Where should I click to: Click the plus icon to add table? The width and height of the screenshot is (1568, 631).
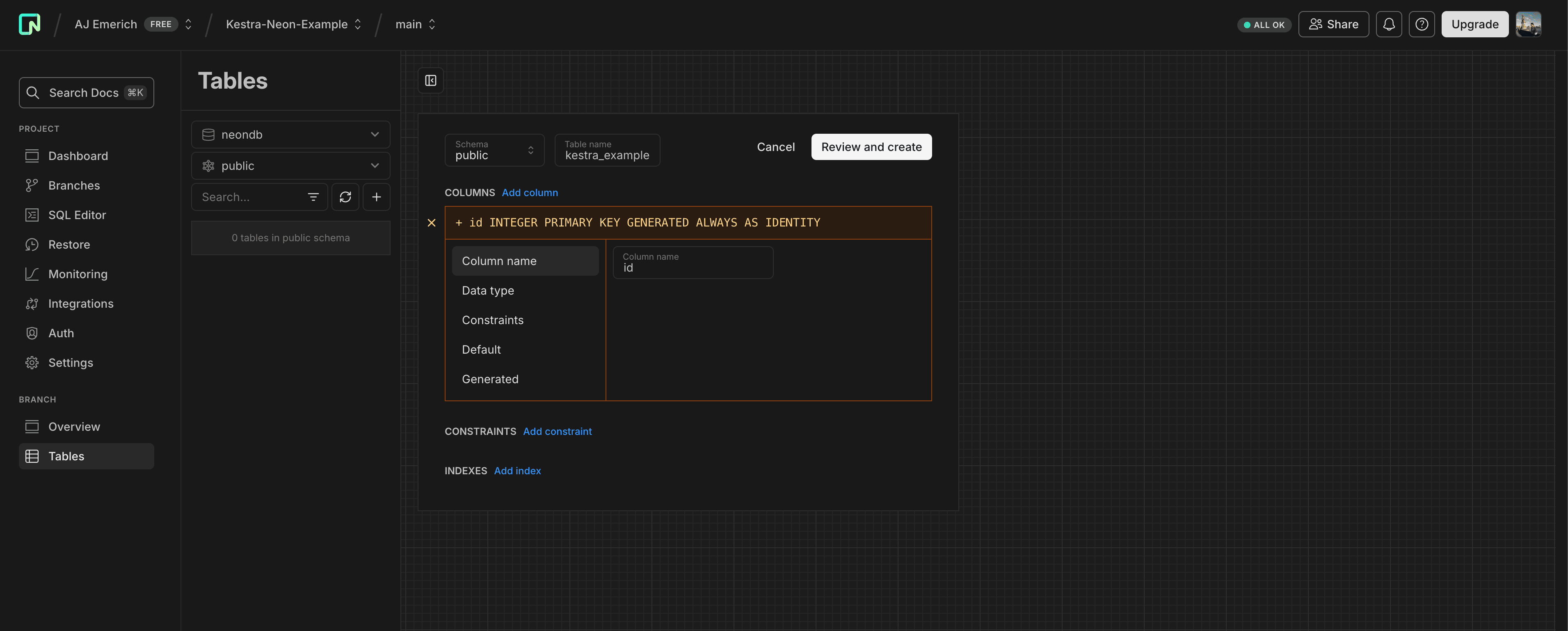pyautogui.click(x=376, y=197)
